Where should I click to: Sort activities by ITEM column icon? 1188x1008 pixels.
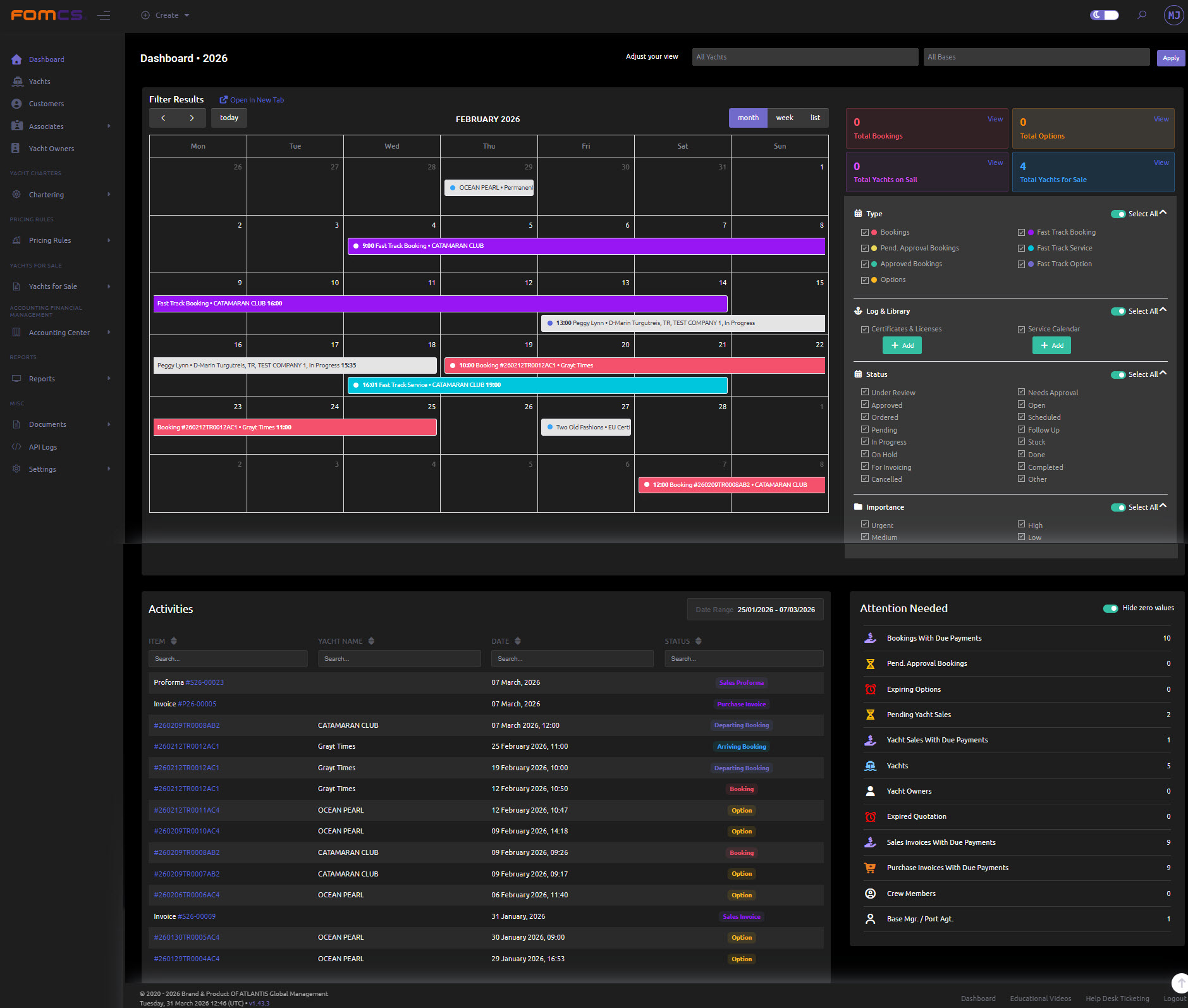click(174, 641)
